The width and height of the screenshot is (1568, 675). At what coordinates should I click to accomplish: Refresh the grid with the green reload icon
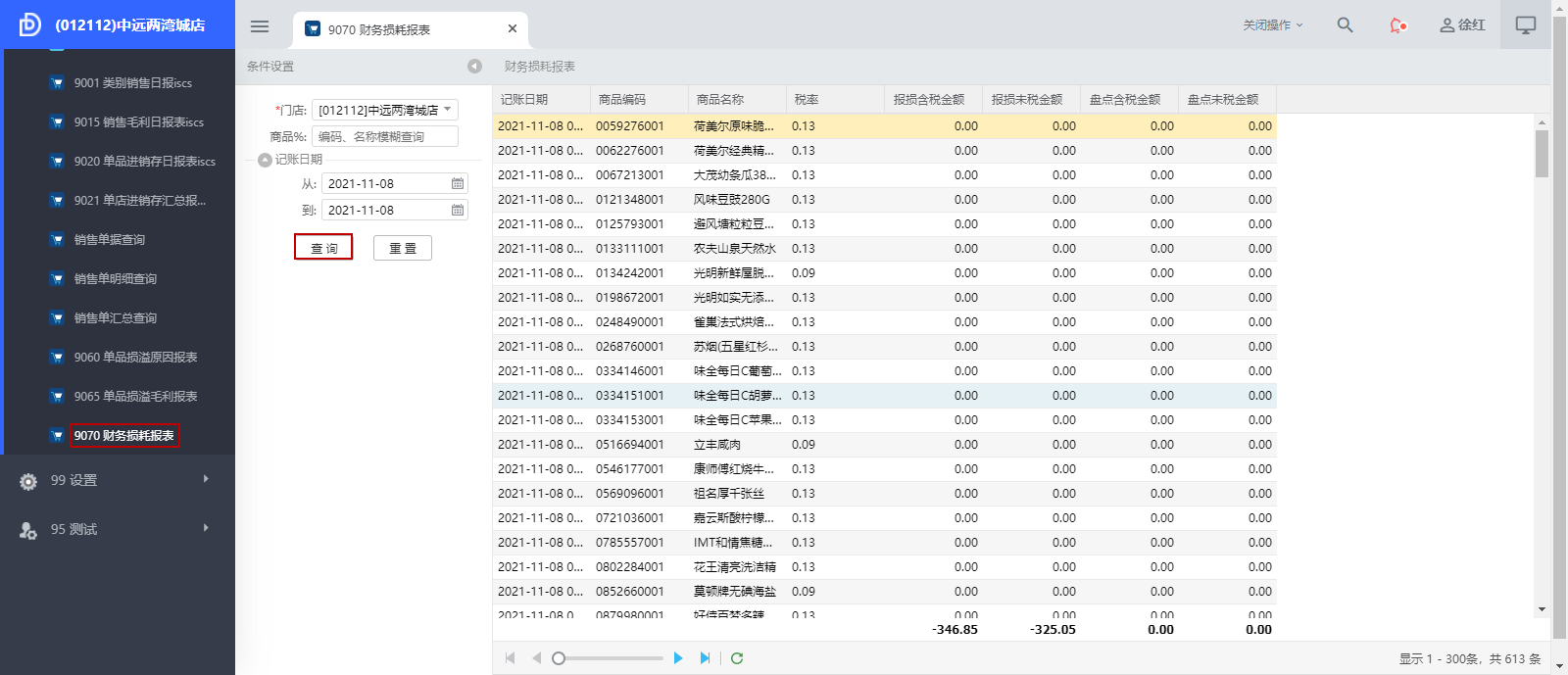click(737, 658)
